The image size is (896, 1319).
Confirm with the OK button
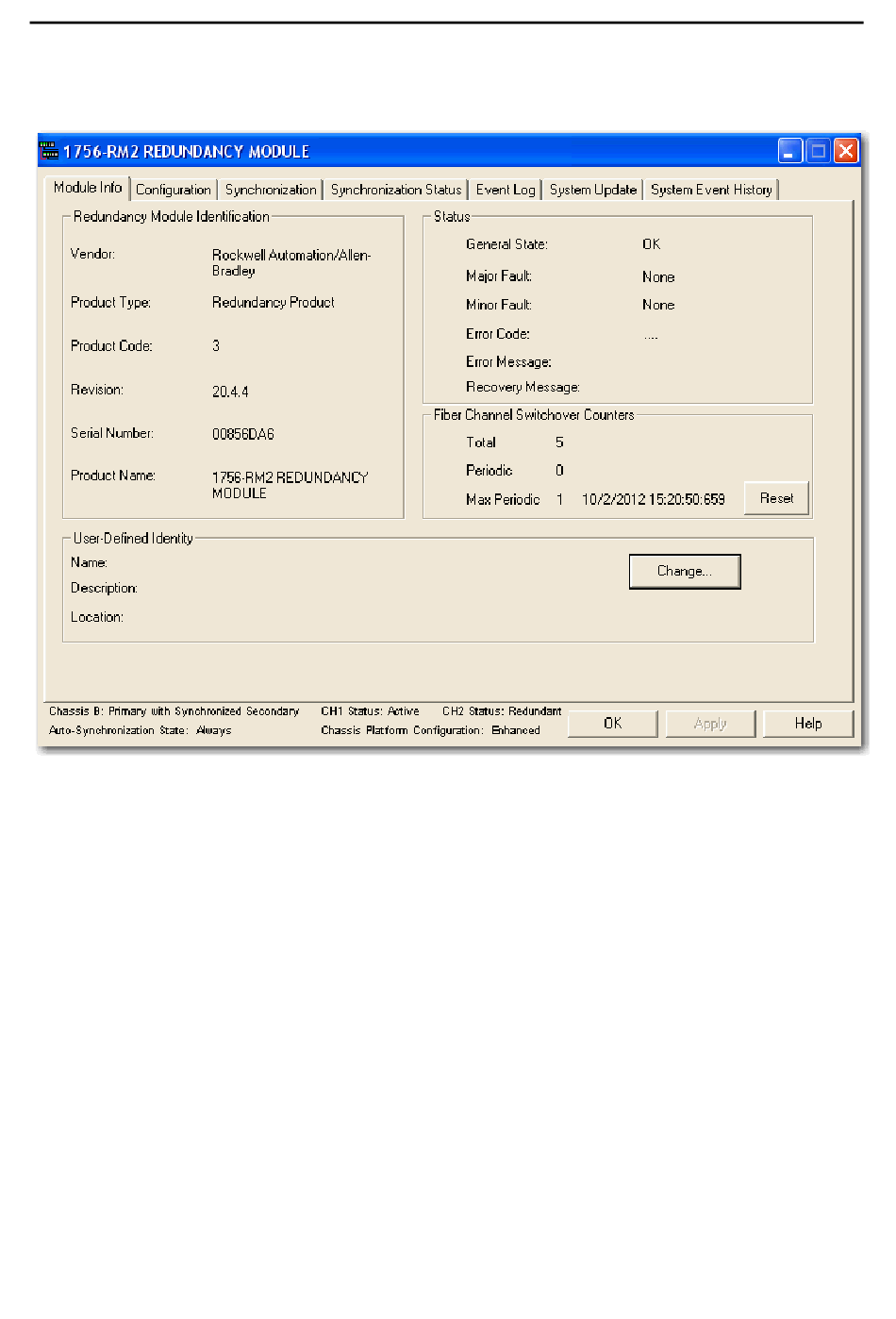(x=613, y=724)
